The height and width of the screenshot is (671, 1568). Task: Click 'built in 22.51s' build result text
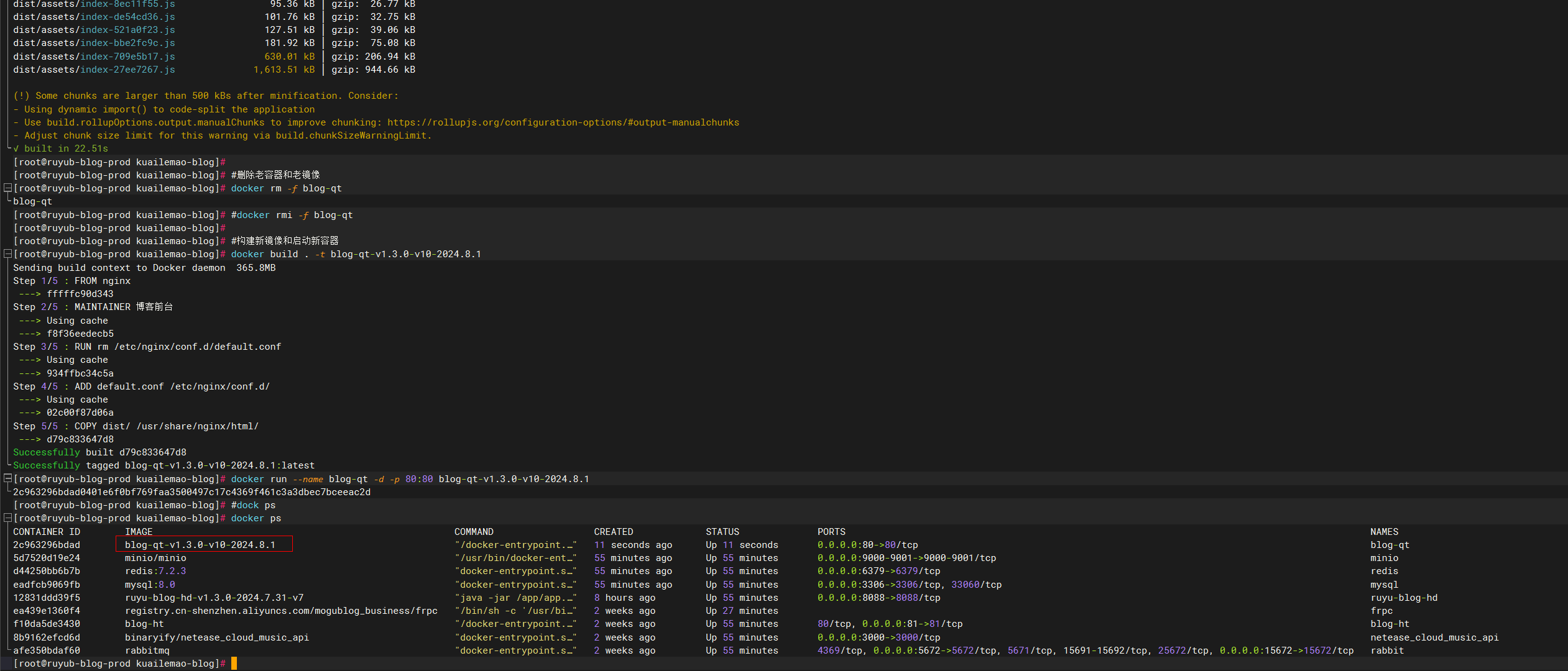coord(66,148)
